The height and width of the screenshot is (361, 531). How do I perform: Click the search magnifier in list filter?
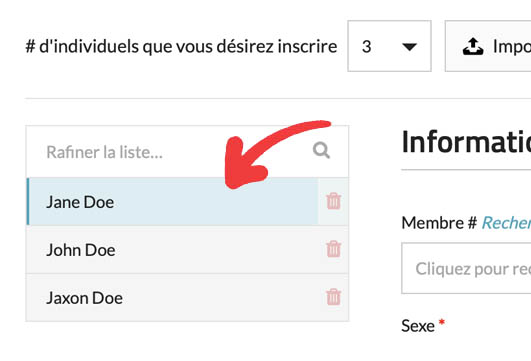(x=321, y=151)
